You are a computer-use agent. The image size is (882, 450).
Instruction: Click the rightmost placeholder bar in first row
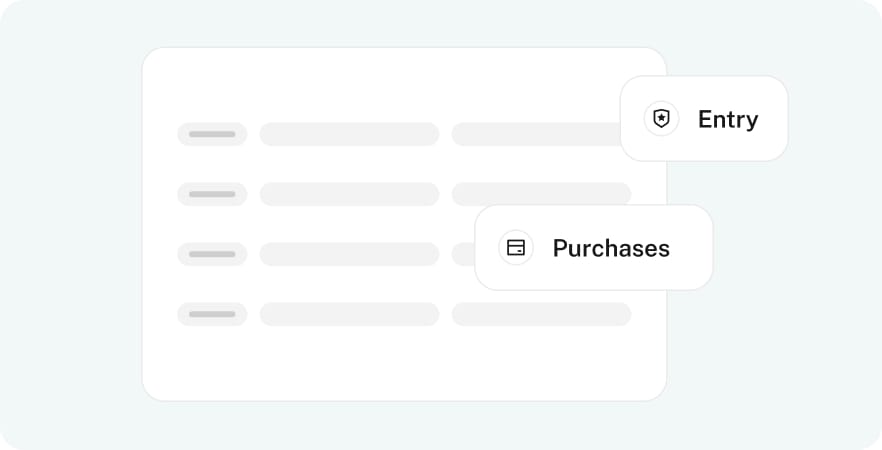coord(536,134)
